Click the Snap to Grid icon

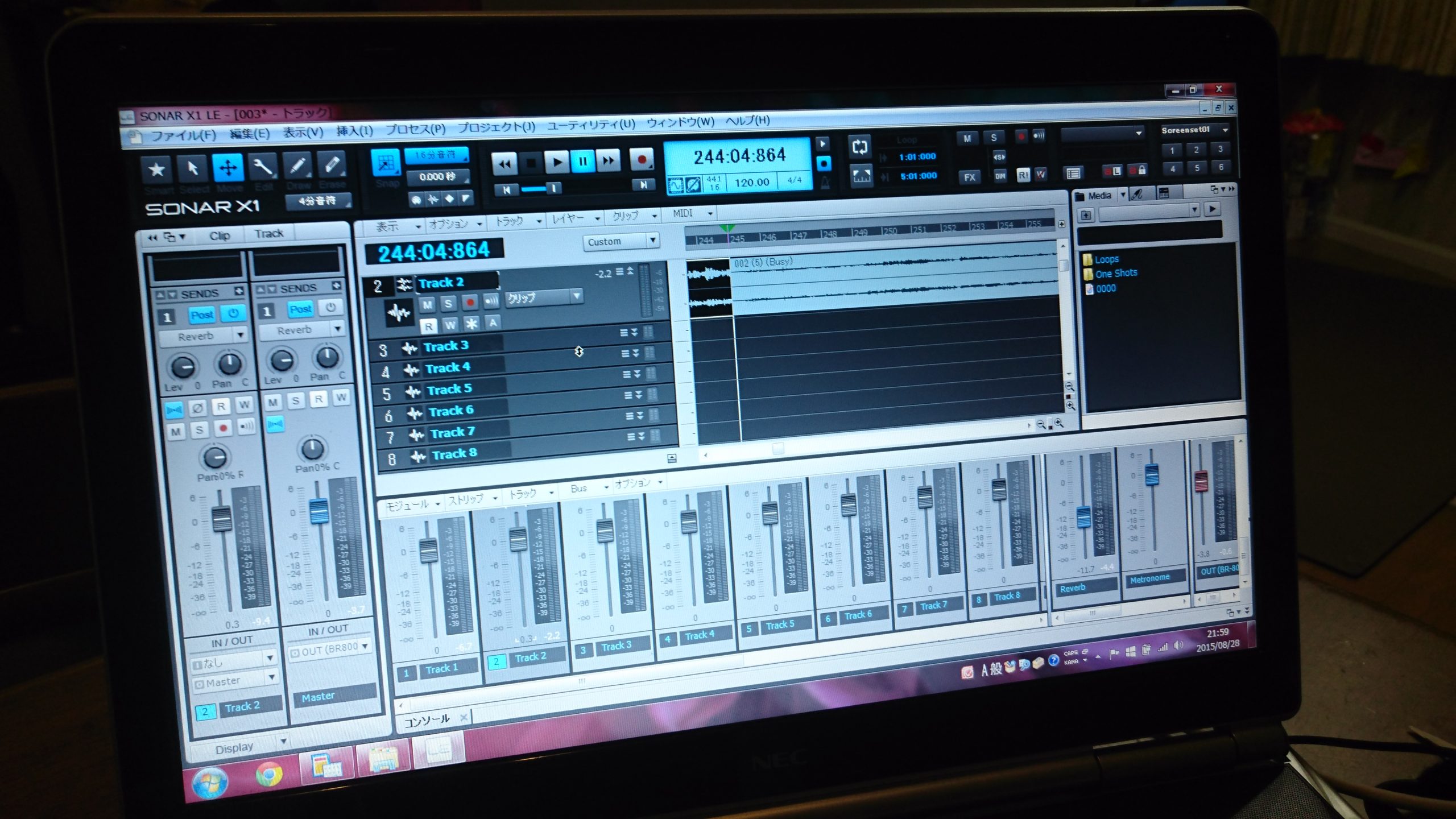click(x=386, y=162)
